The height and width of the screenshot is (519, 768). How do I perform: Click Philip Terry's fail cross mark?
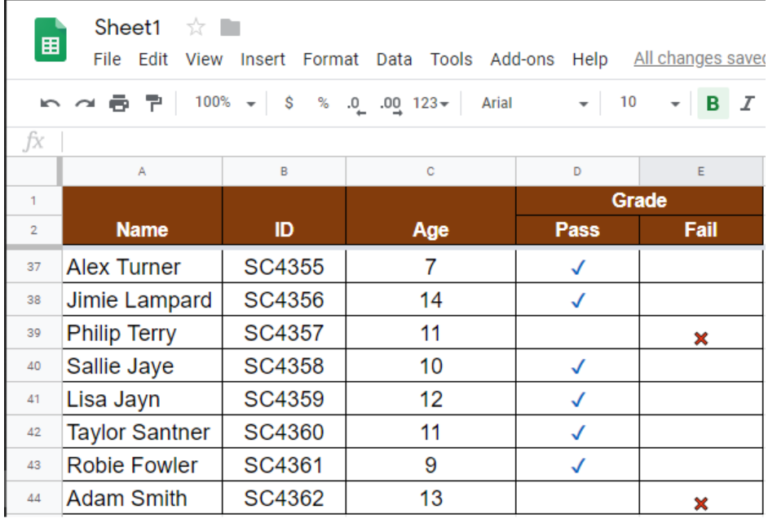(x=701, y=338)
